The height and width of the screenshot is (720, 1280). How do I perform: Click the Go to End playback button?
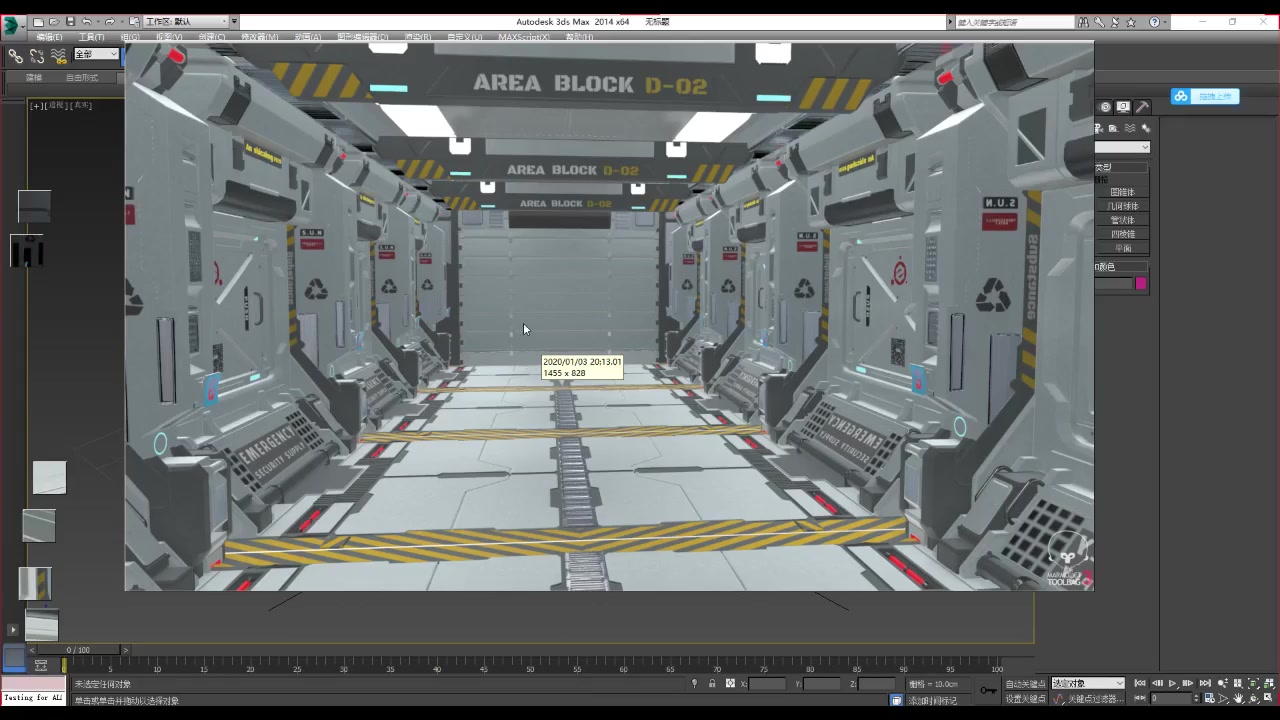point(1204,683)
